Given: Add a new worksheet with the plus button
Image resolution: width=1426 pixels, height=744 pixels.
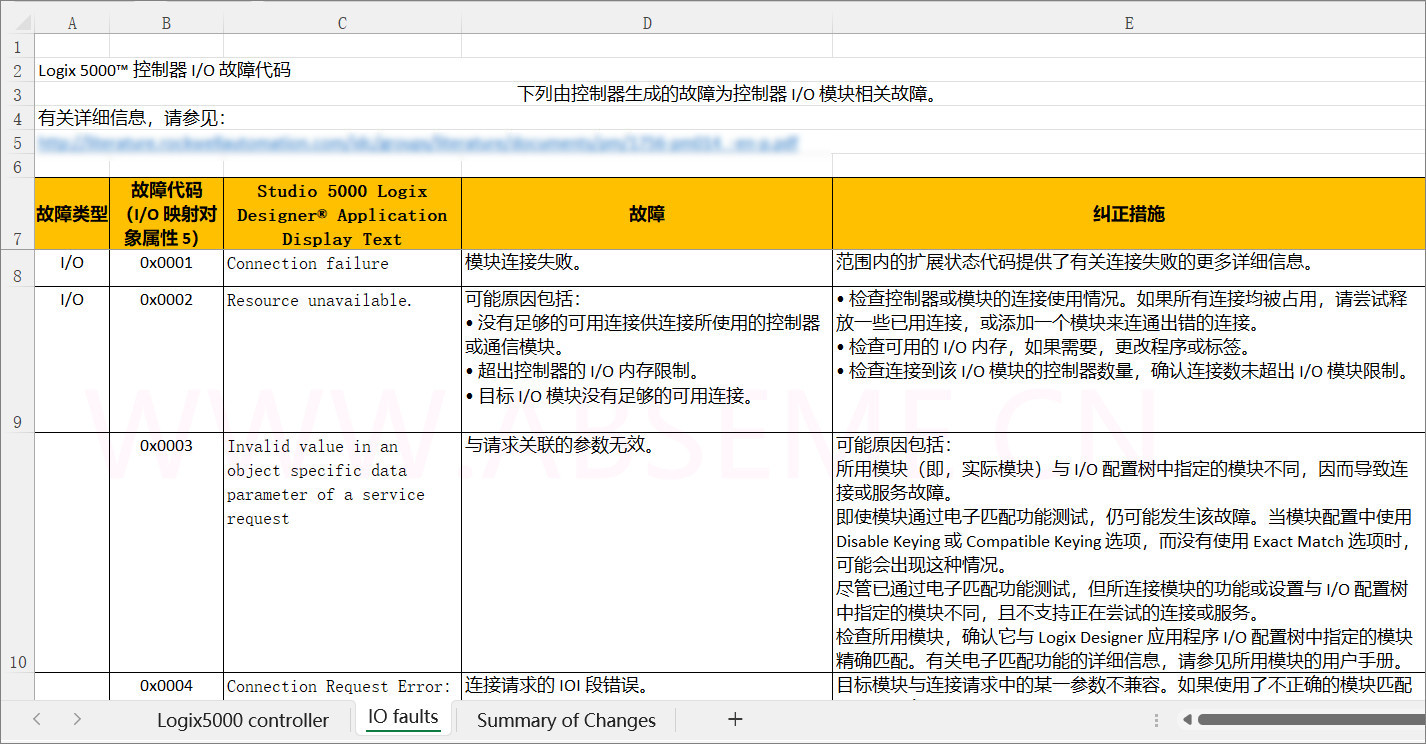Looking at the screenshot, I should (735, 719).
